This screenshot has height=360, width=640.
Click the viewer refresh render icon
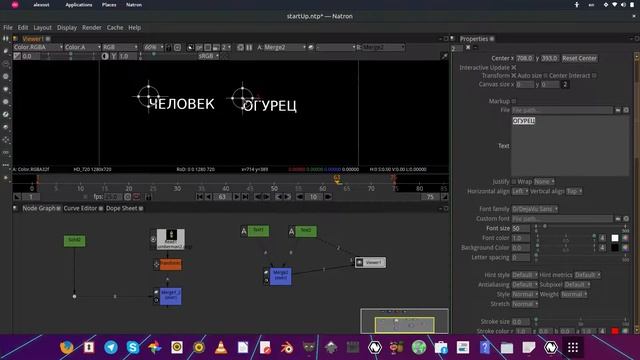(240, 47)
